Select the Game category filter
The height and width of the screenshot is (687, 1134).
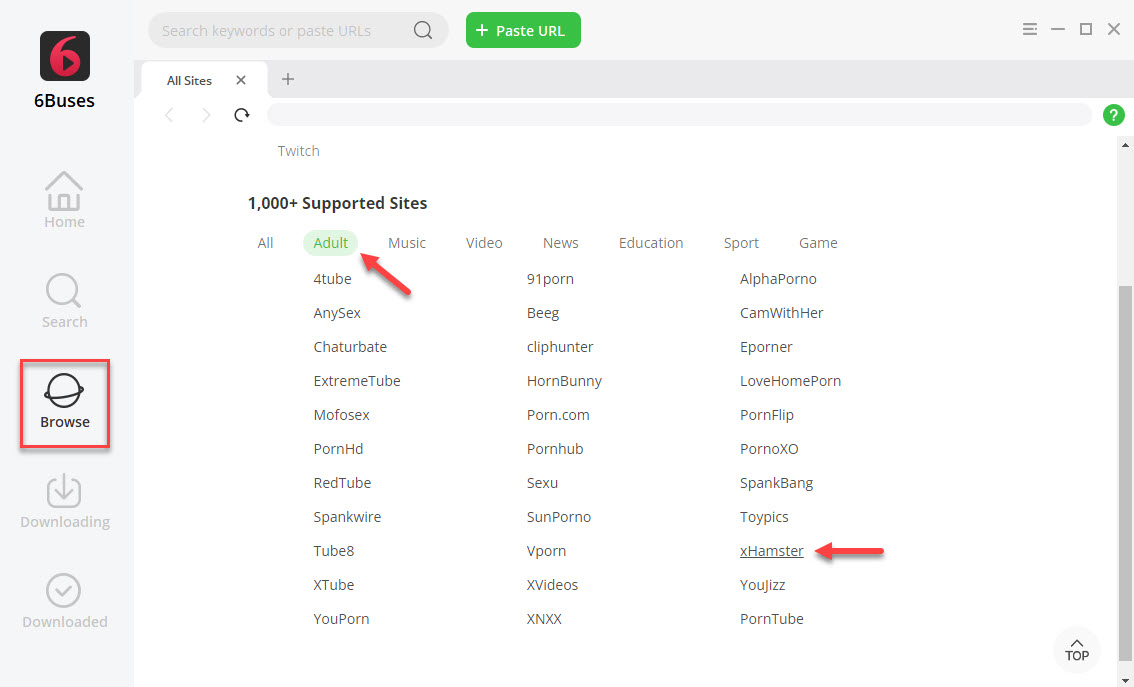point(818,243)
